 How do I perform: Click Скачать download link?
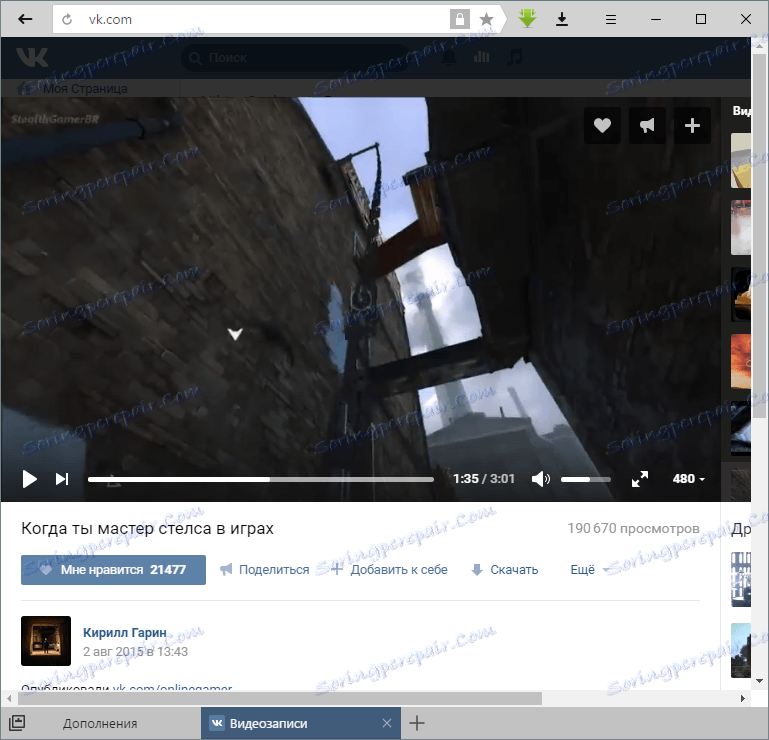(505, 570)
